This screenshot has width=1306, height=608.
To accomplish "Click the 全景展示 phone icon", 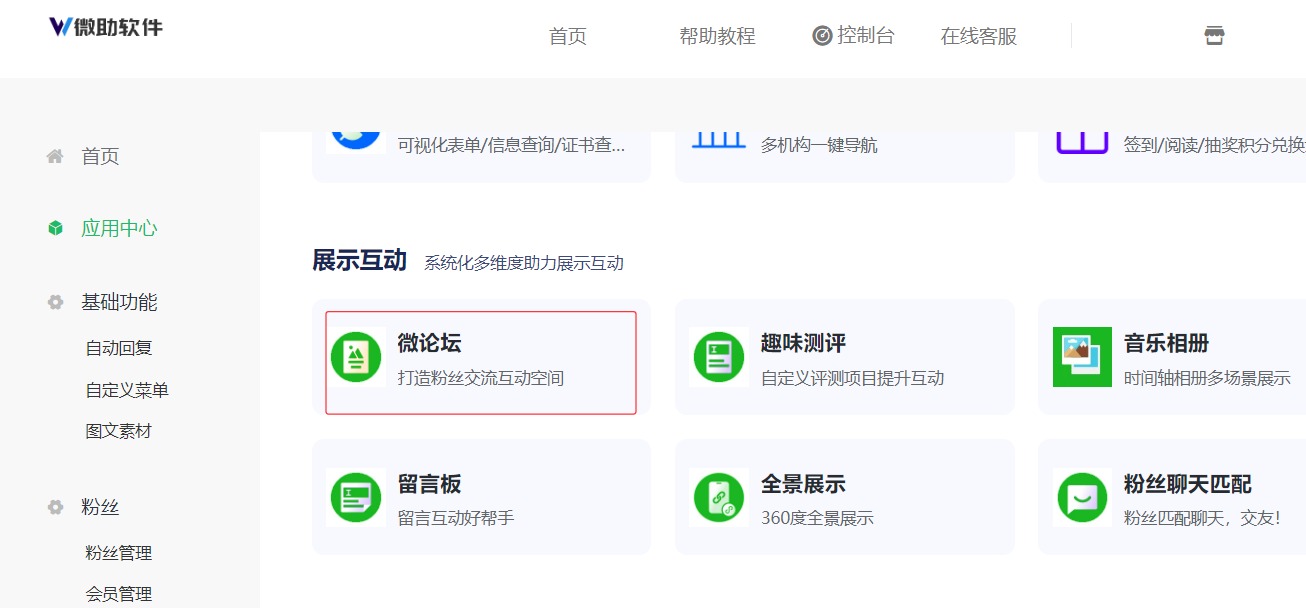I will point(719,497).
